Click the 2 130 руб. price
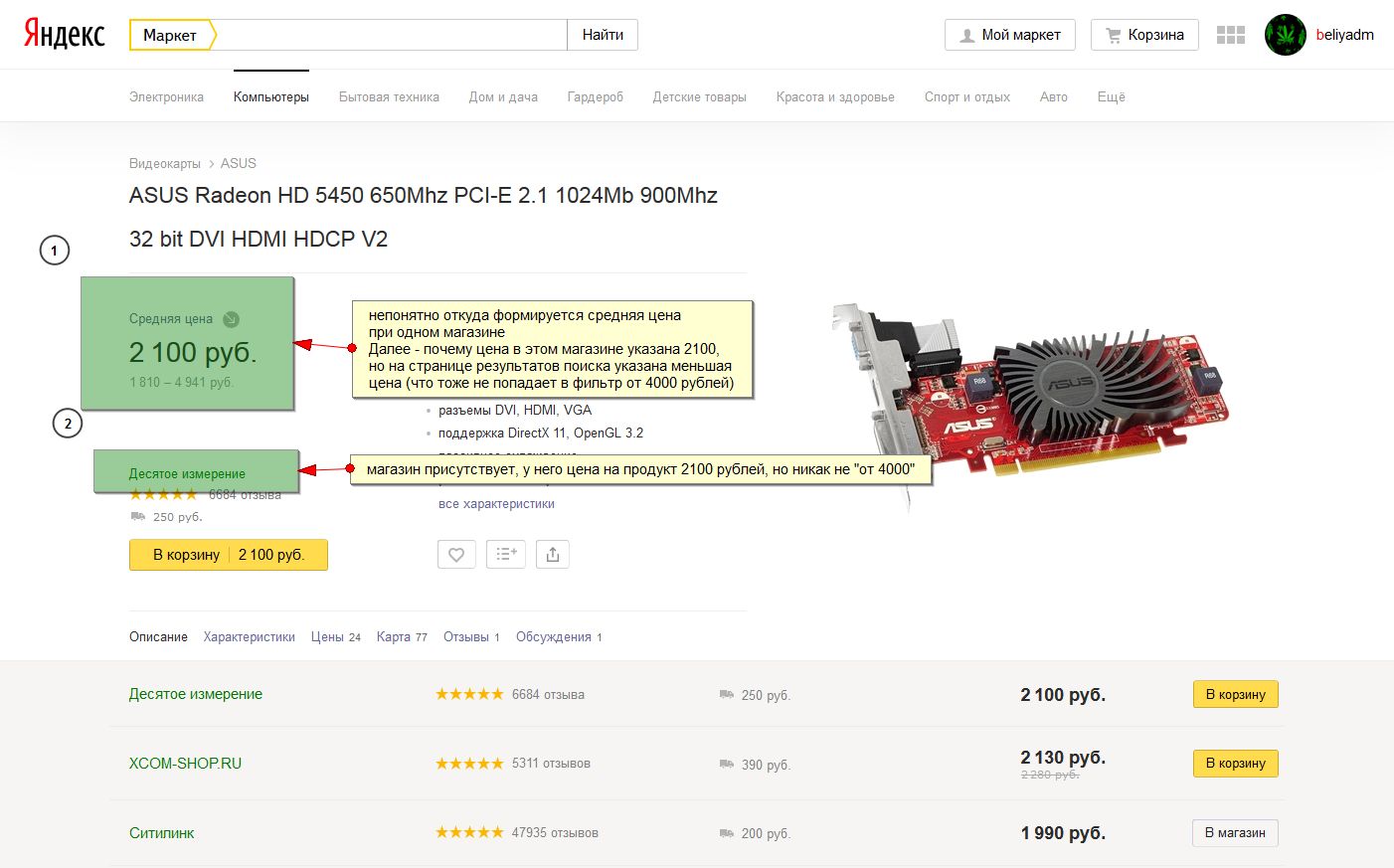 coord(1063,757)
